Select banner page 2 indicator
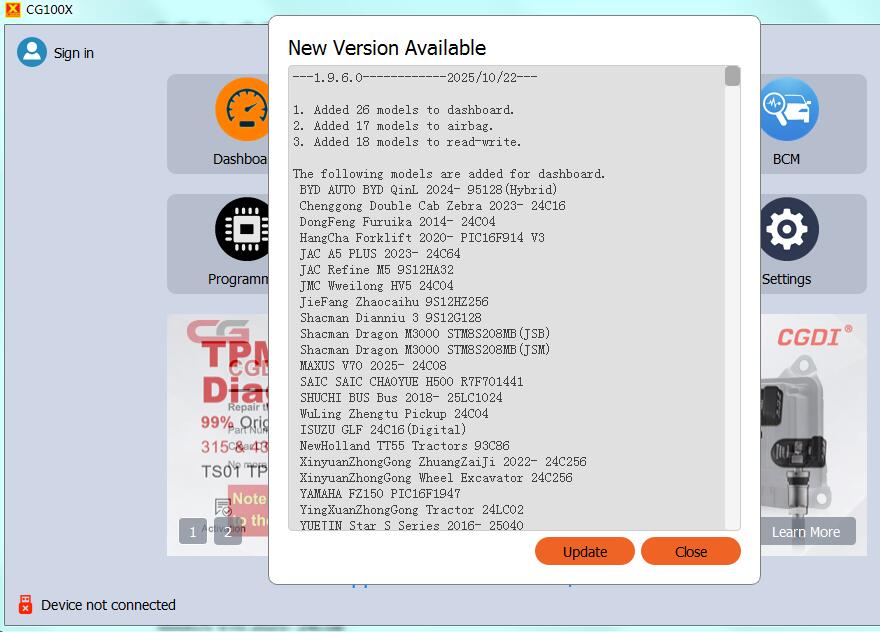Image resolution: width=880 pixels, height=632 pixels. pos(227,532)
